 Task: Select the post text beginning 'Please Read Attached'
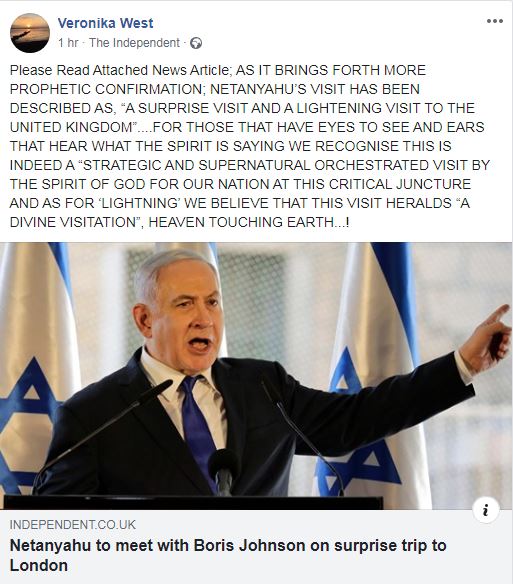(x=250, y=146)
